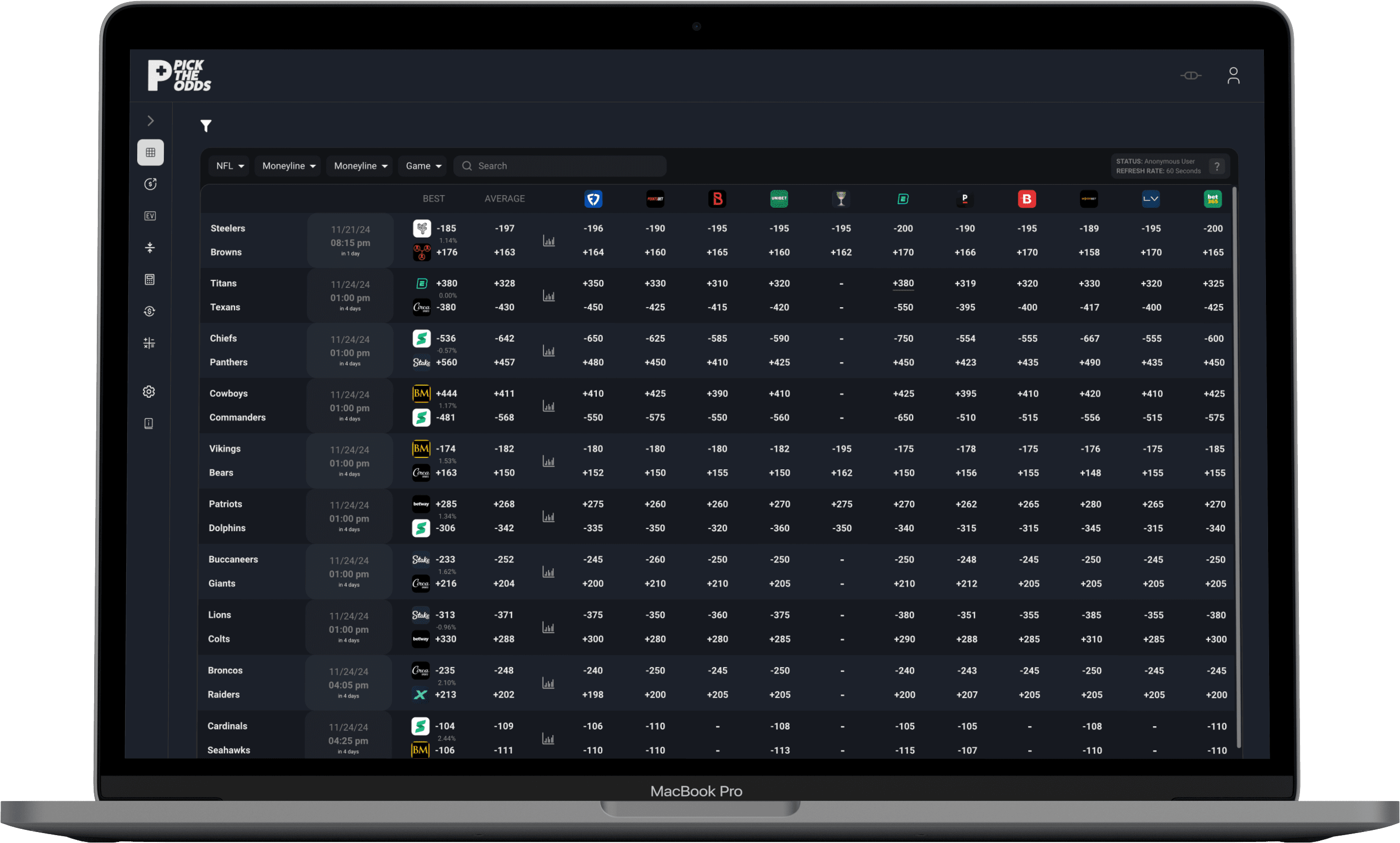
Task: Click the Unibet sportsbook column logo
Action: point(779,199)
